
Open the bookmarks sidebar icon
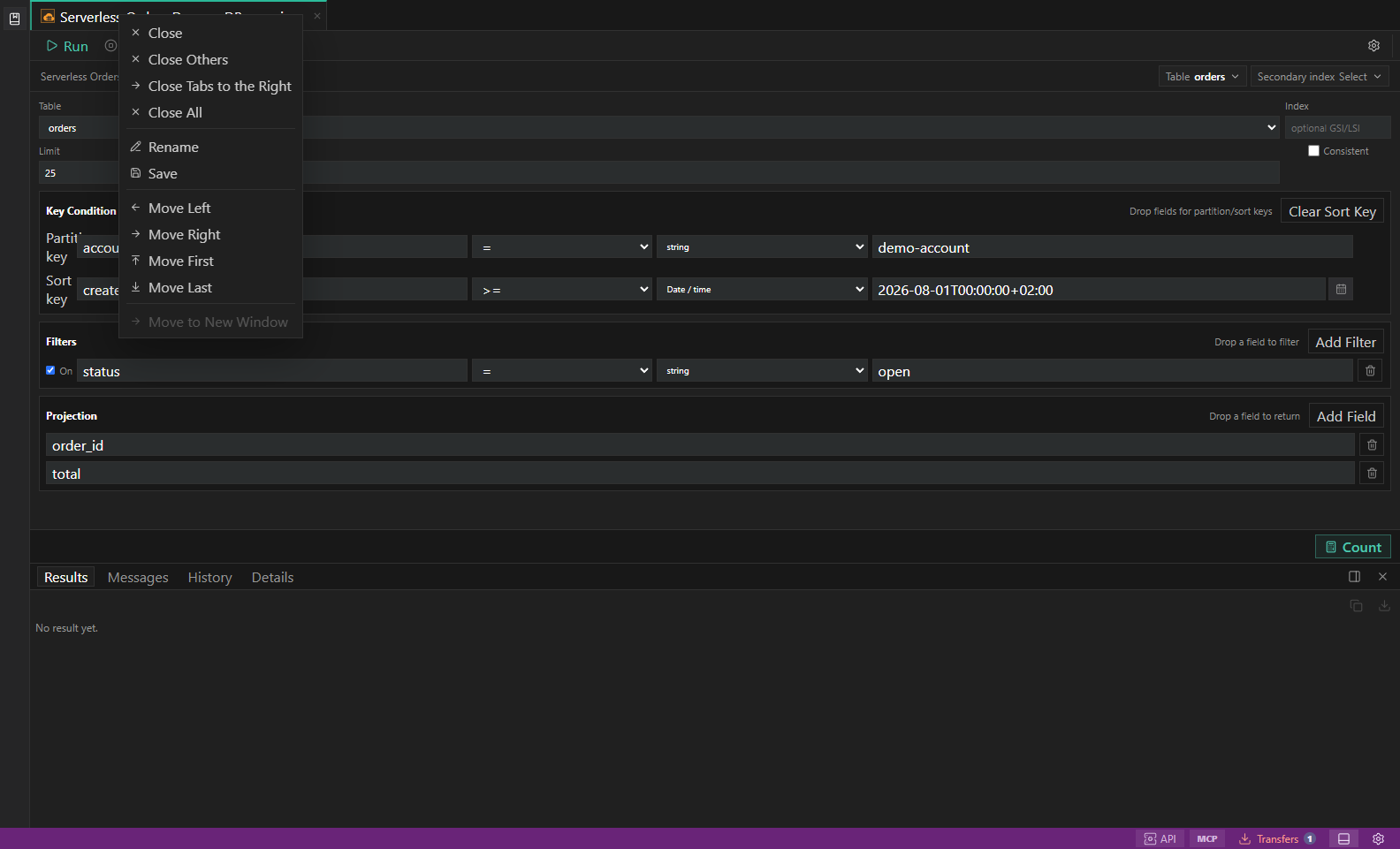click(14, 19)
